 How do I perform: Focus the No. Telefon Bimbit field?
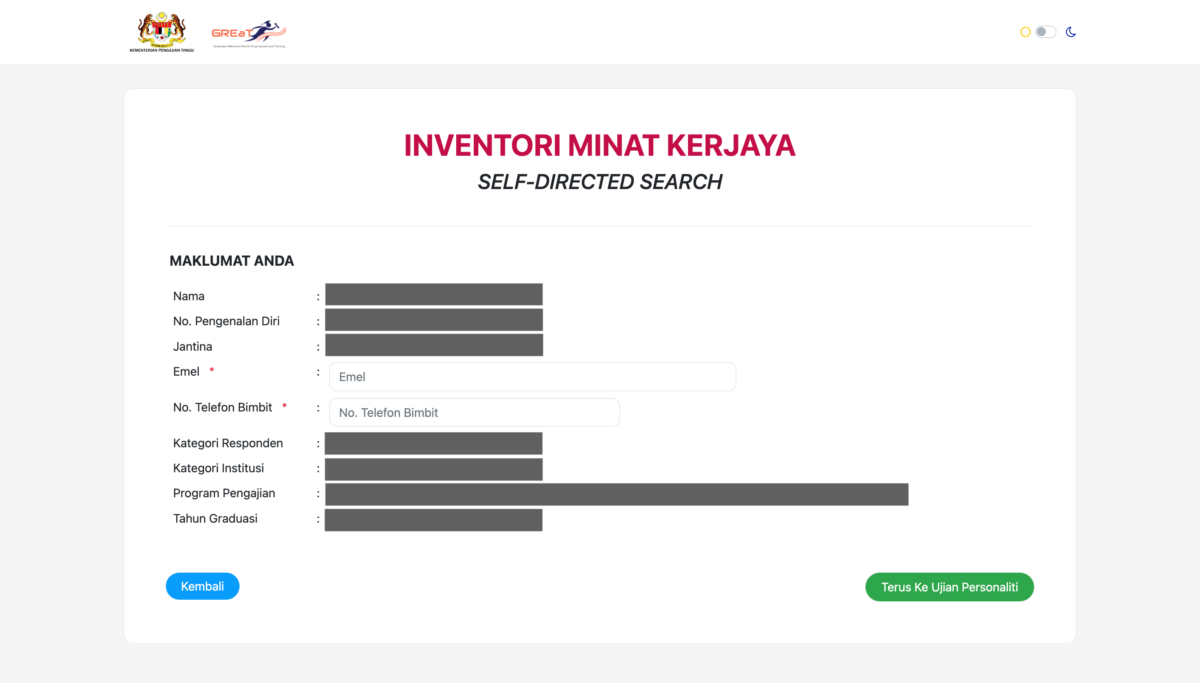tap(474, 412)
